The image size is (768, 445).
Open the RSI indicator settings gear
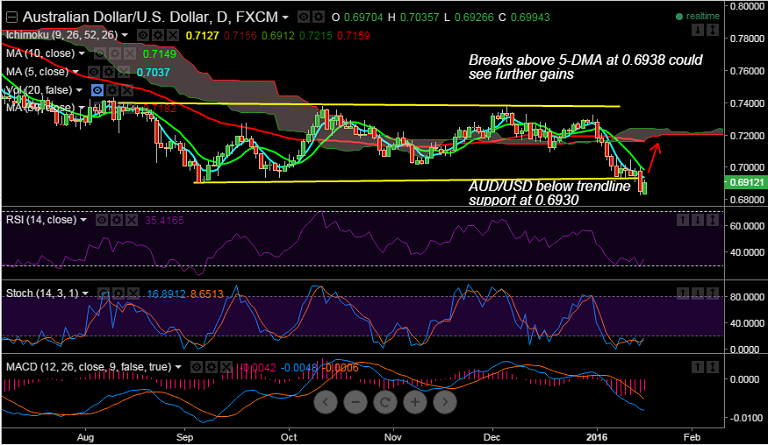(117, 220)
